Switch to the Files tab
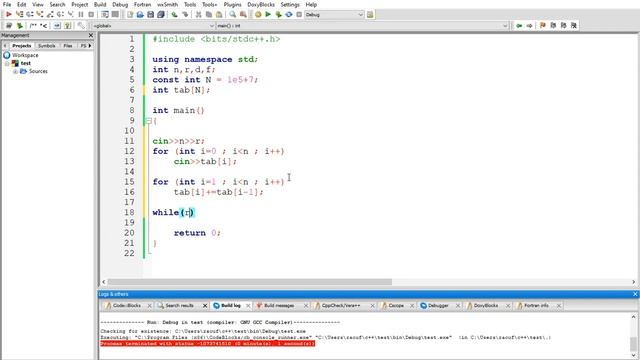Viewport: 640px width, 360px height. (68, 46)
